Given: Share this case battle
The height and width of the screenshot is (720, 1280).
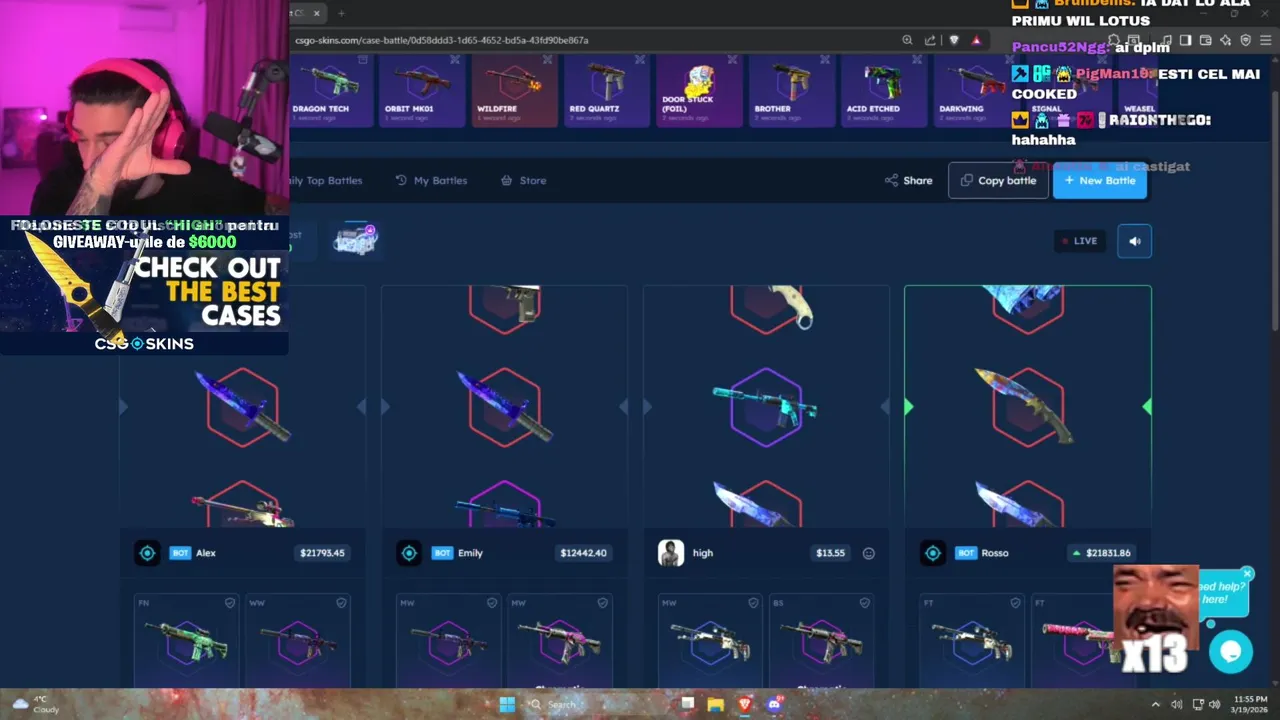Looking at the screenshot, I should click(x=908, y=180).
